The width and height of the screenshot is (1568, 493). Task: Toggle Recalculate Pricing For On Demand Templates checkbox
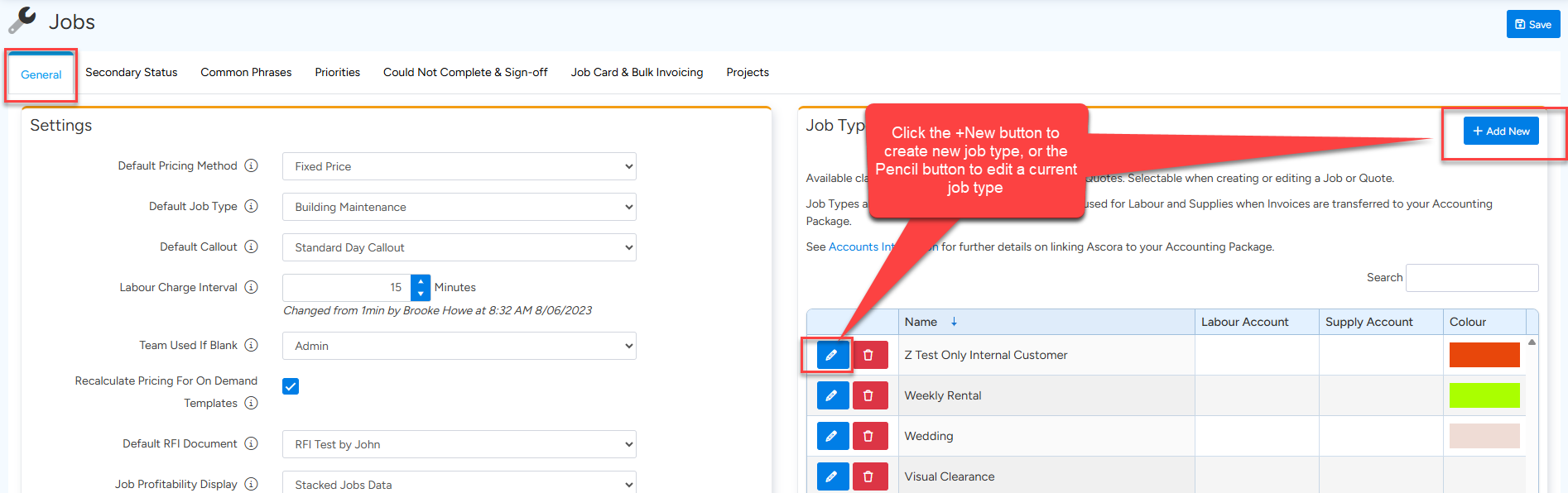click(291, 386)
